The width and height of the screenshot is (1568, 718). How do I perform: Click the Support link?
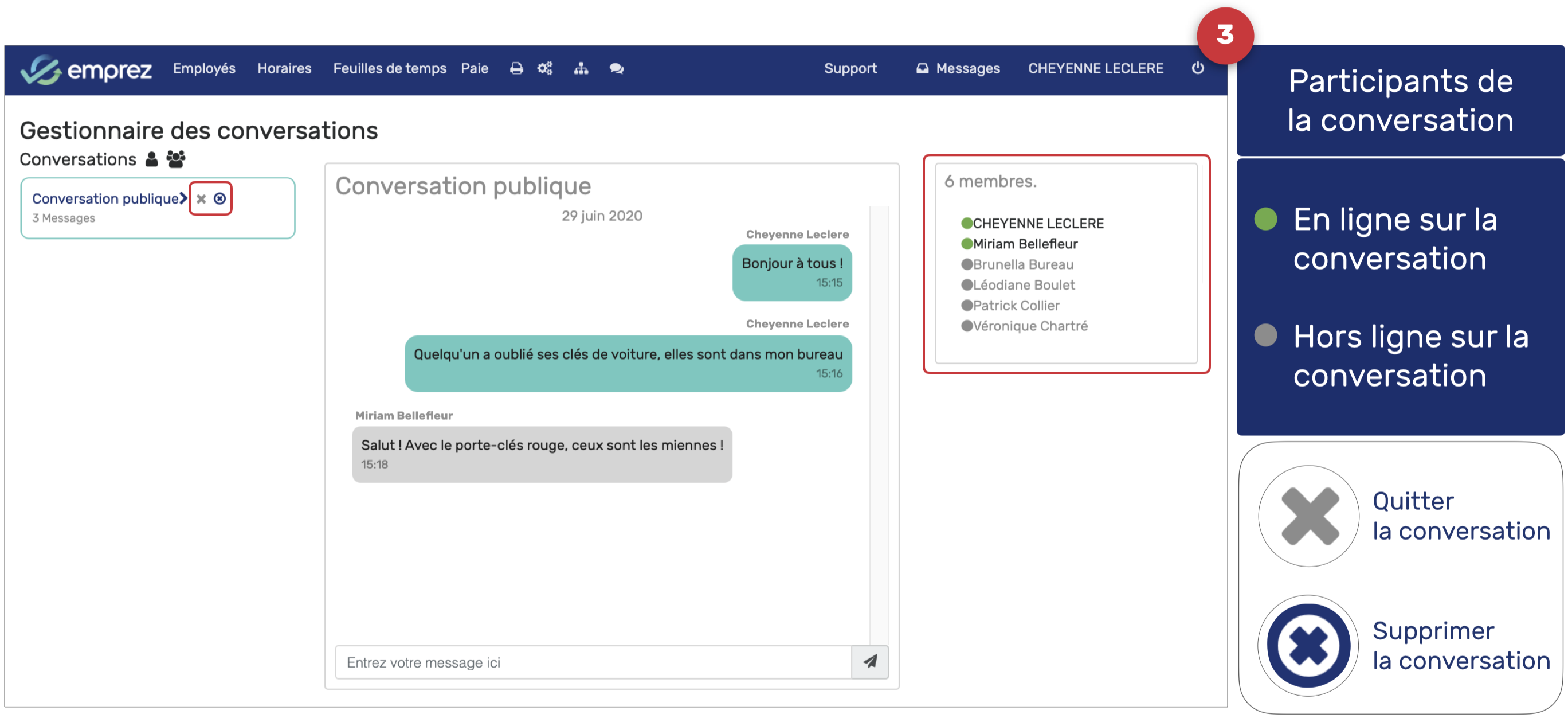(x=850, y=68)
